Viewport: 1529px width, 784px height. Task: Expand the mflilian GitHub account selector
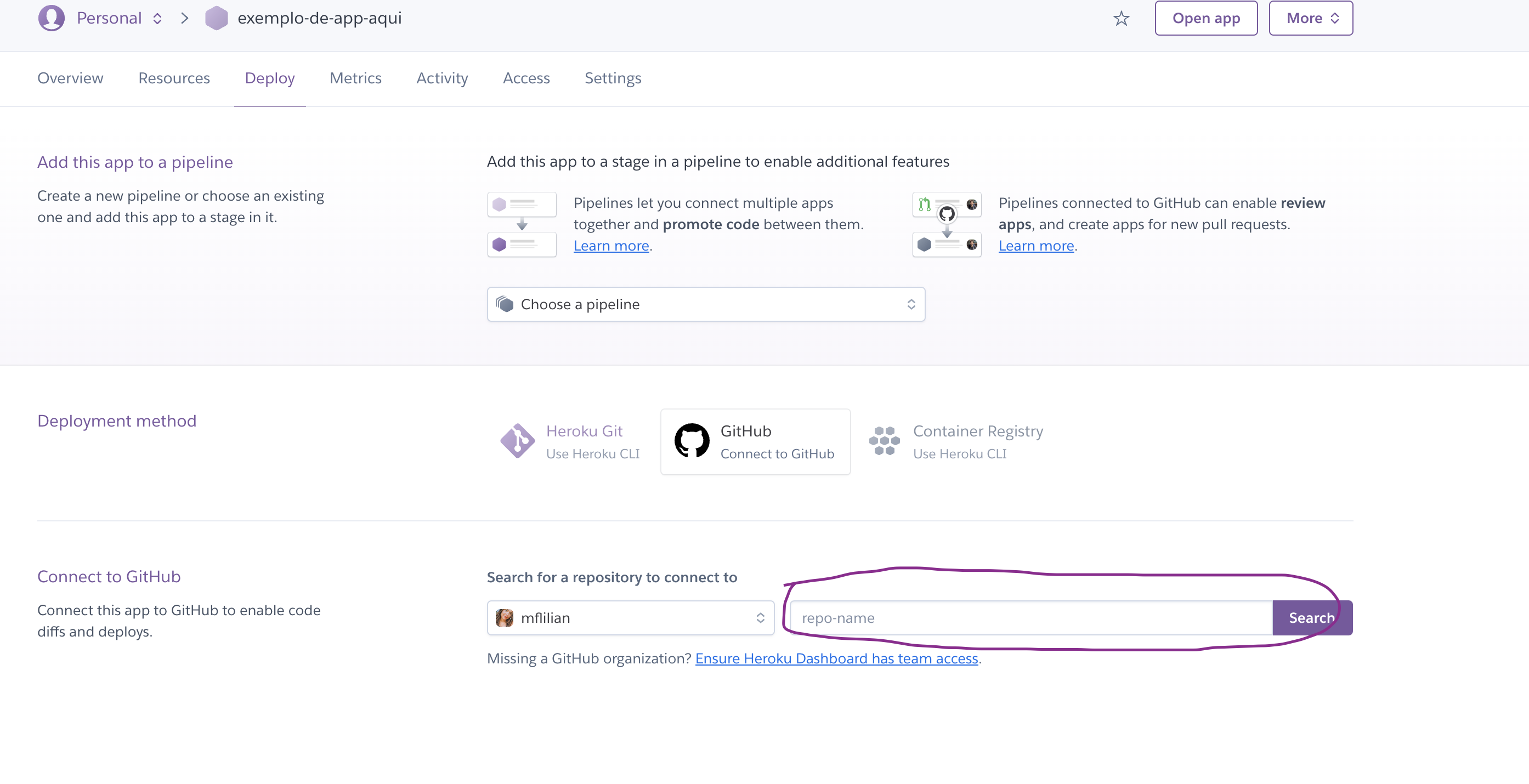630,618
